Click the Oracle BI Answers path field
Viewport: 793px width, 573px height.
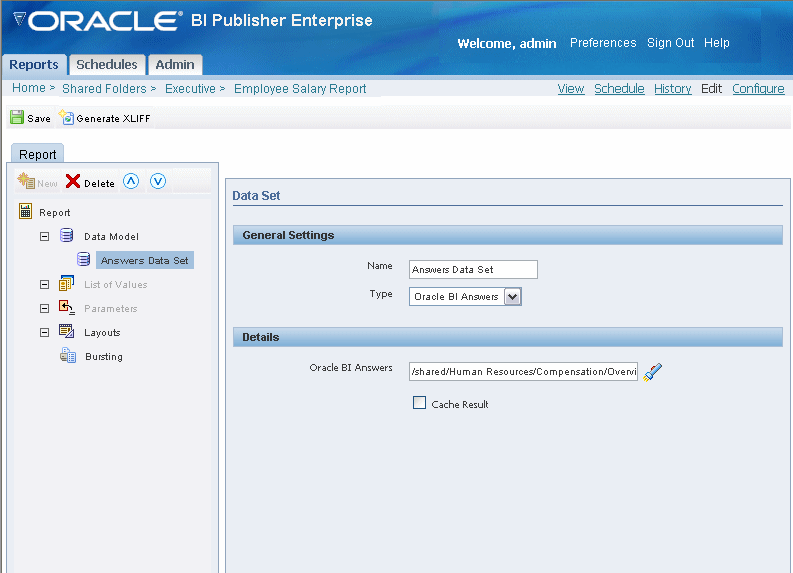[x=523, y=372]
